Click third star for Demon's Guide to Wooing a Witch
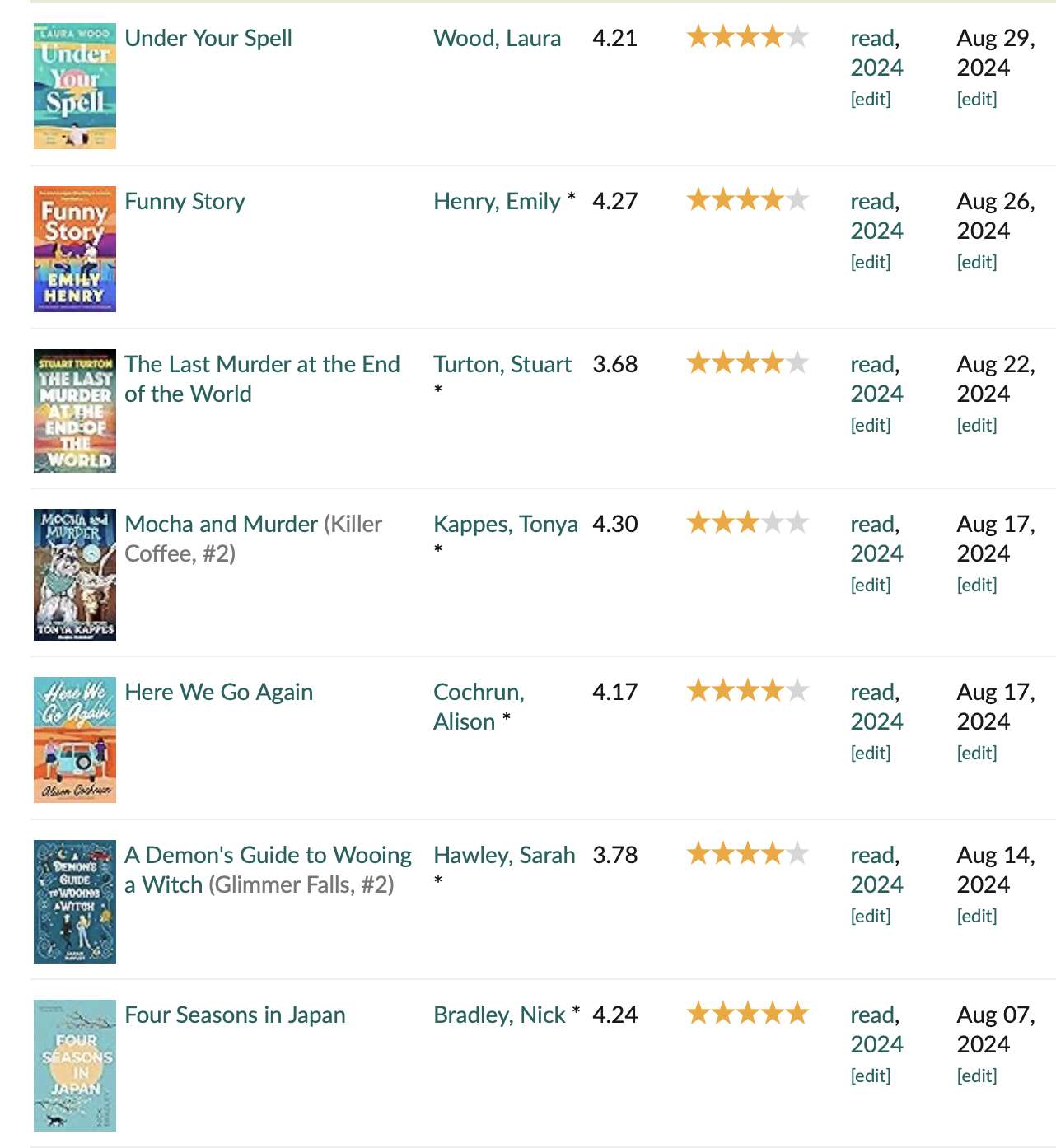Image resolution: width=1056 pixels, height=1148 pixels. pos(748,854)
